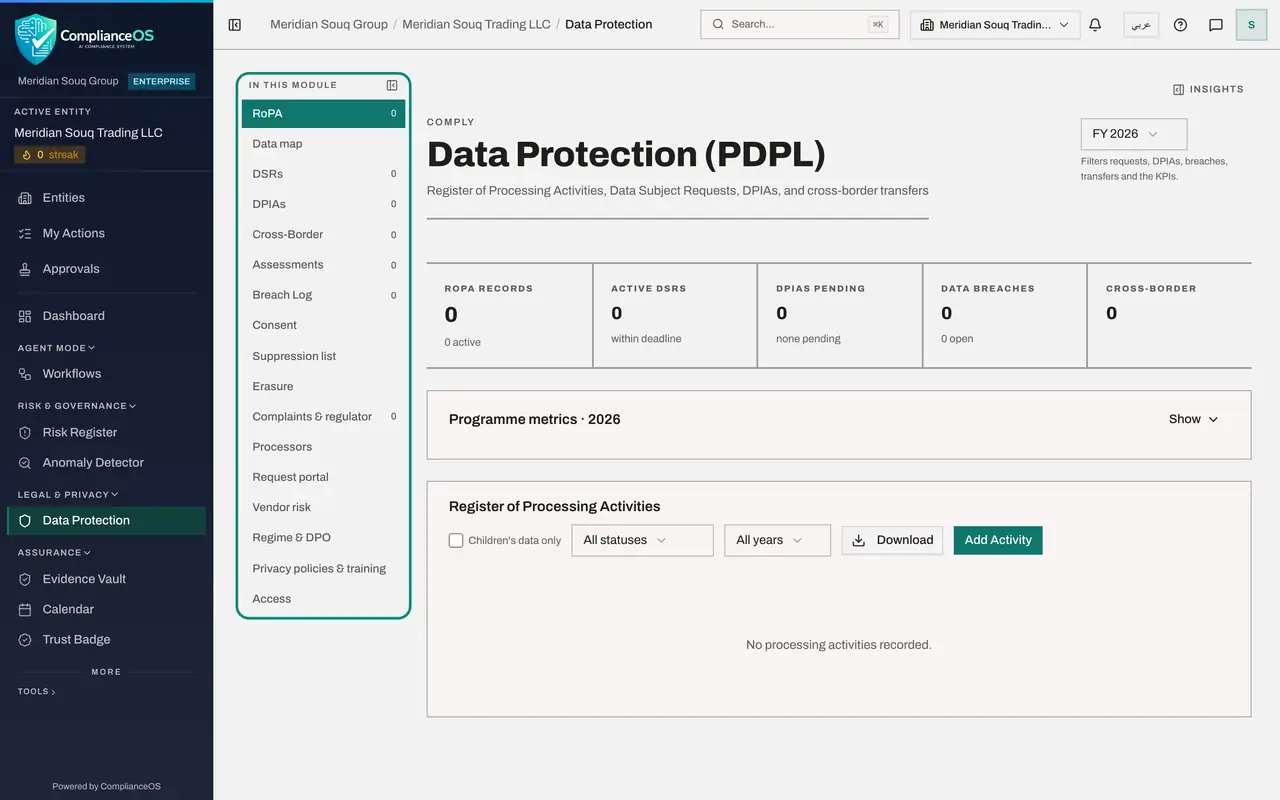Viewport: 1280px width, 800px height.
Task: Open the All statuses filter dropdown
Action: tap(642, 540)
